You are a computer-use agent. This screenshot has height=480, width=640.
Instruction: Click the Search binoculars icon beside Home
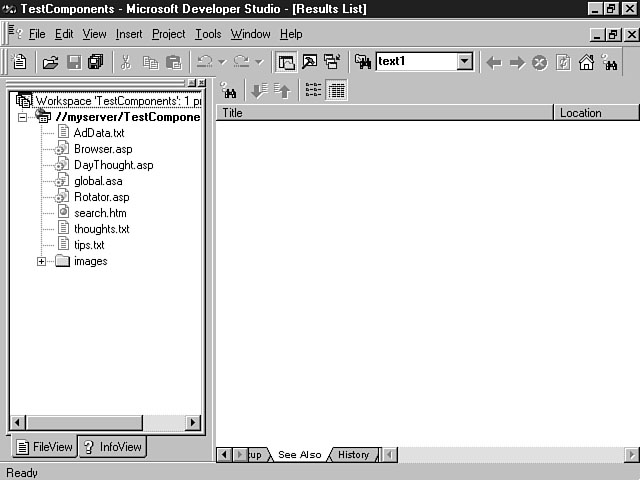pyautogui.click(x=609, y=62)
